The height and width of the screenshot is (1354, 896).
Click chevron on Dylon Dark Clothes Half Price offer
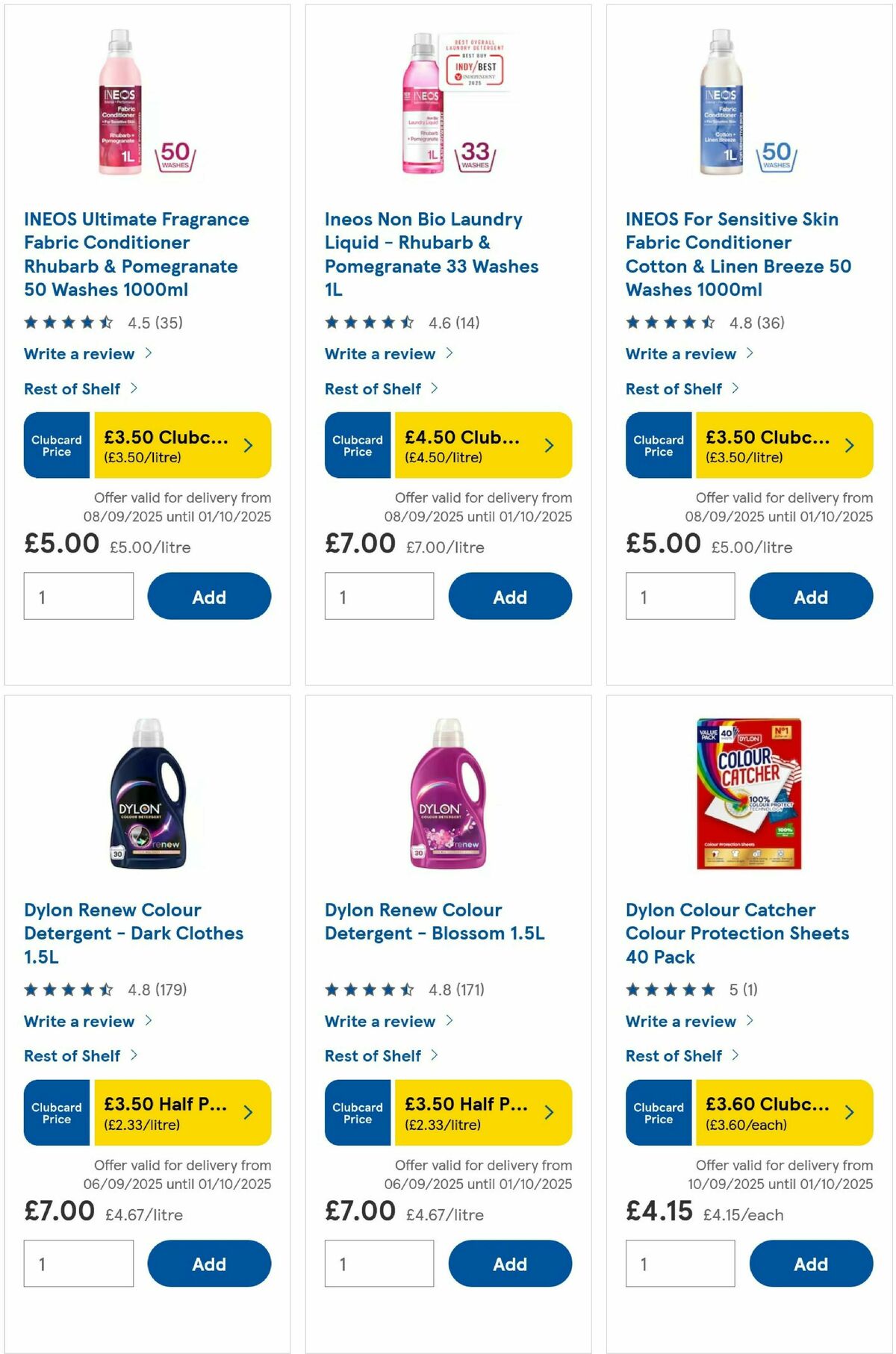pos(249,1112)
